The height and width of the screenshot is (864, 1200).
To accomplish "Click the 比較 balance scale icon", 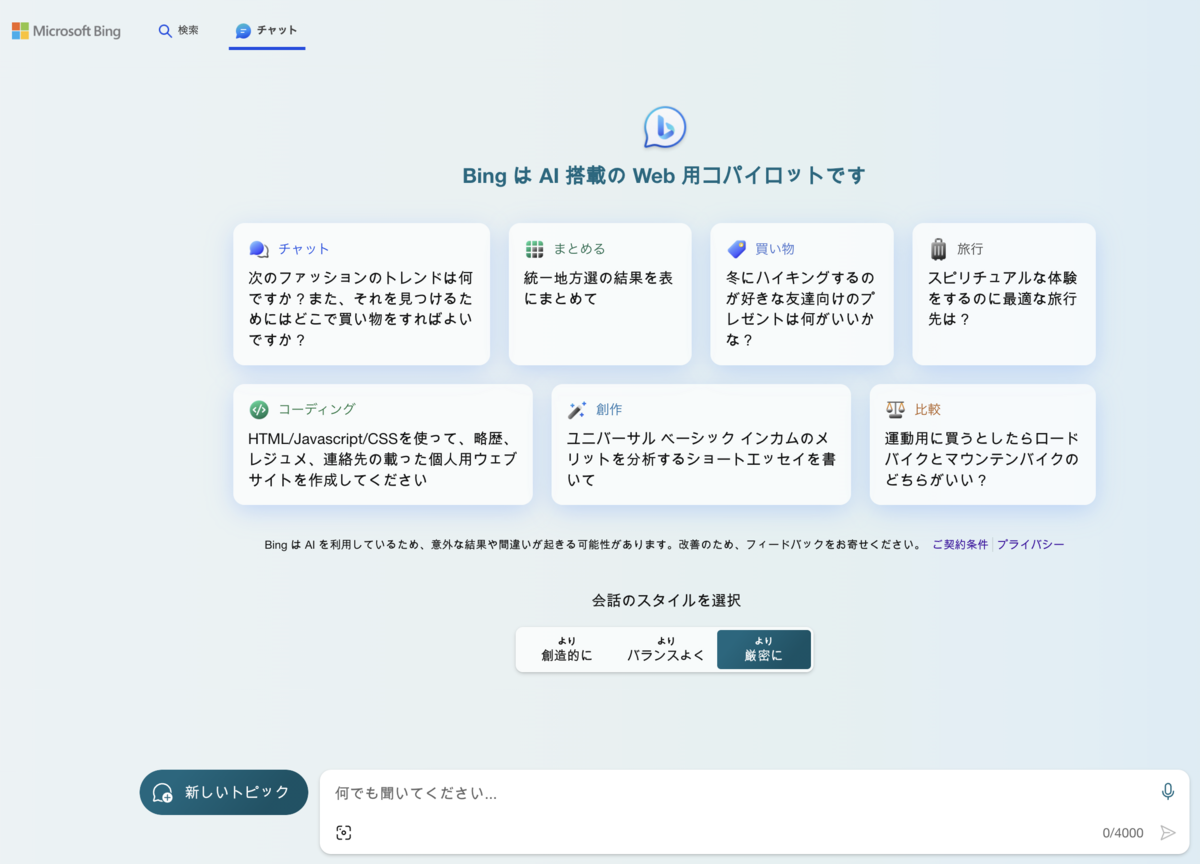I will click(x=895, y=409).
